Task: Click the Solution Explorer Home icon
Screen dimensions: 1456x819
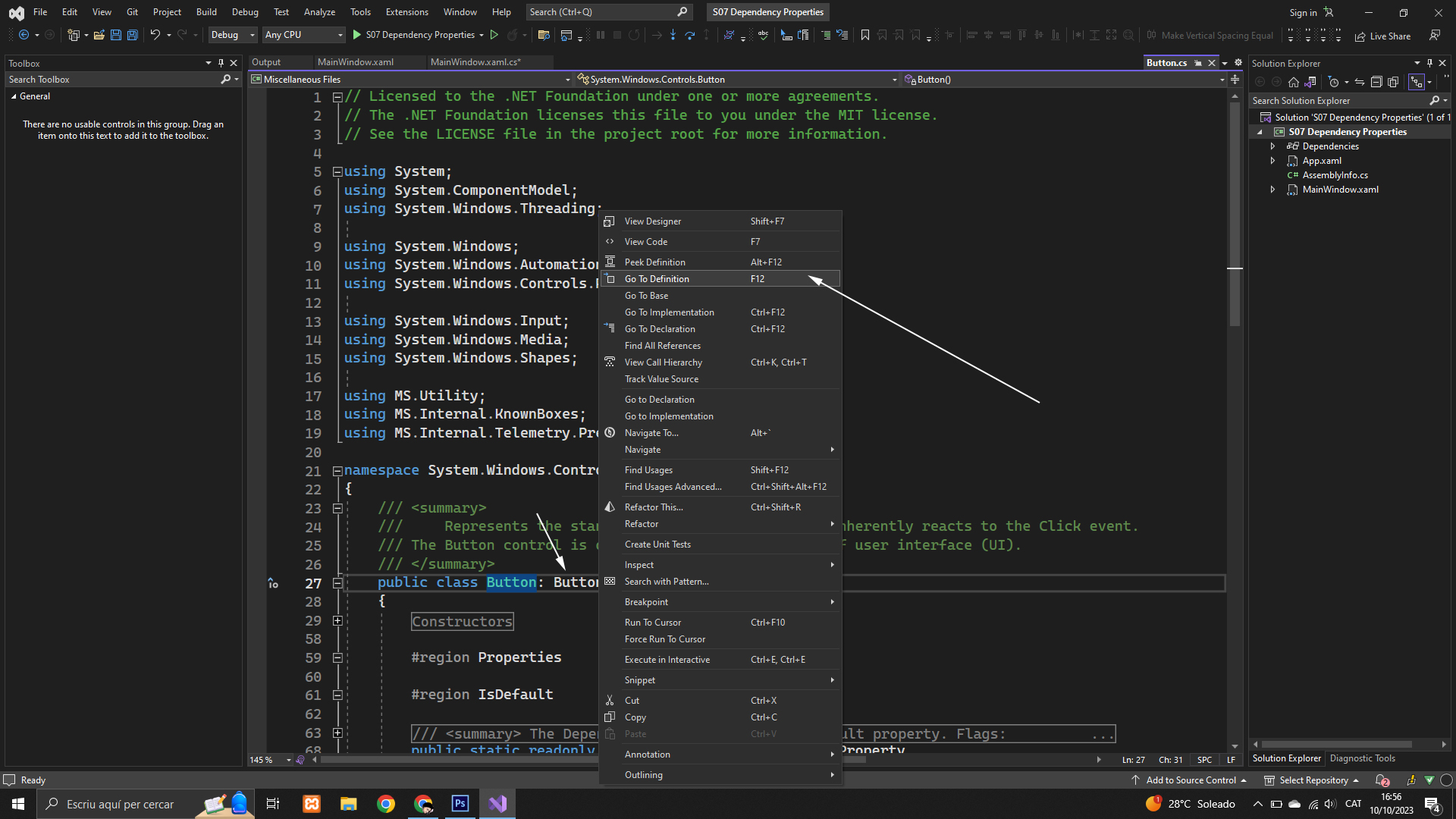Action: coord(1294,82)
